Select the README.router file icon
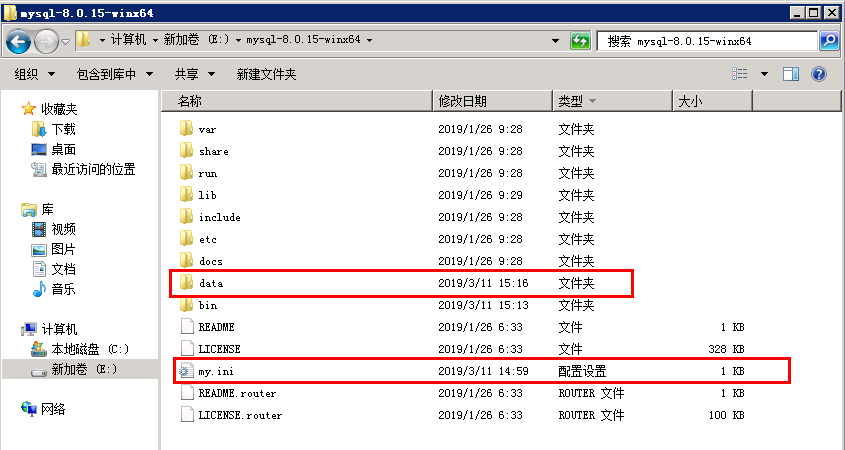This screenshot has height=450, width=845. tap(187, 393)
